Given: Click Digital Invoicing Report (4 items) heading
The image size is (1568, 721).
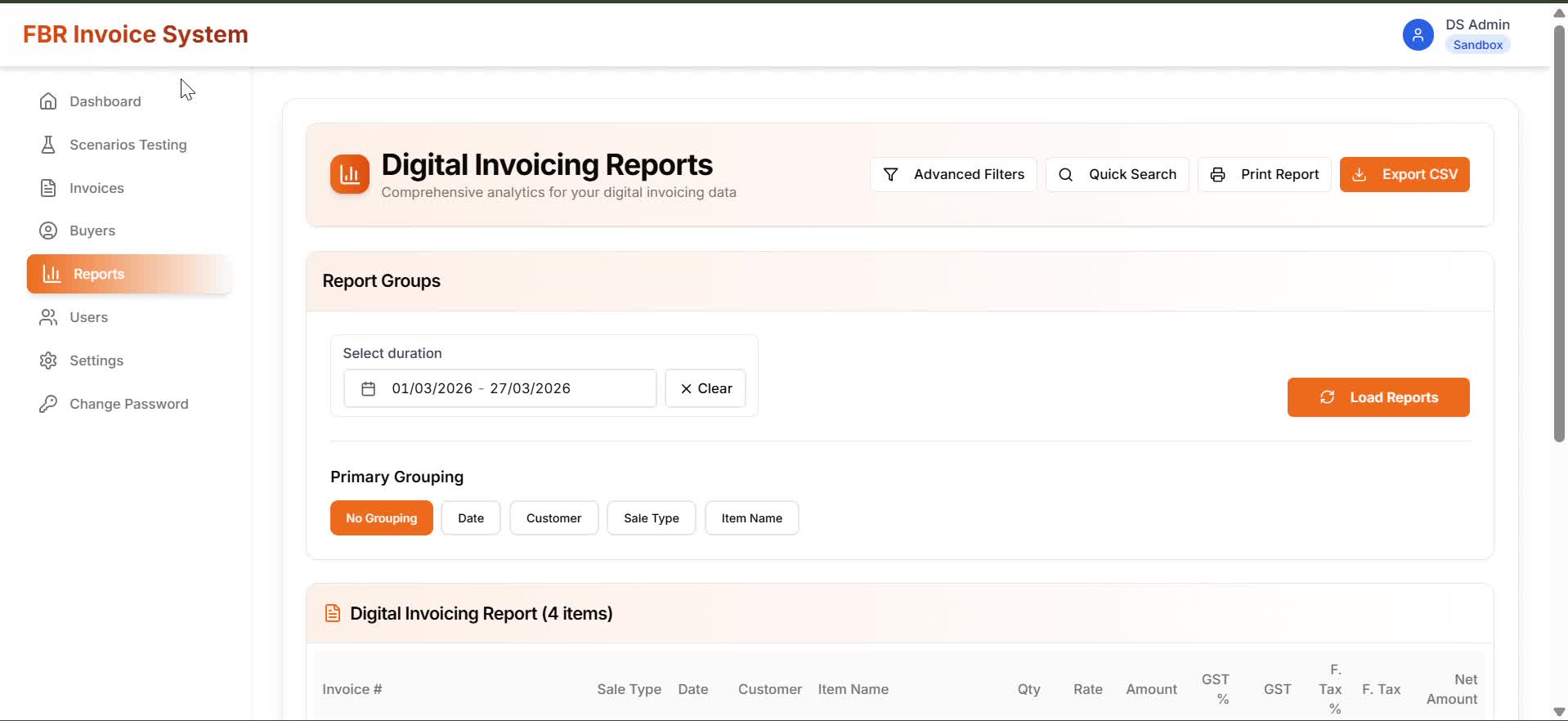Looking at the screenshot, I should click(482, 613).
